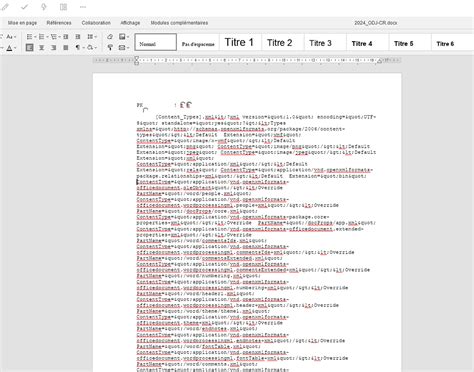Decrease paragraph indent

click(66, 37)
